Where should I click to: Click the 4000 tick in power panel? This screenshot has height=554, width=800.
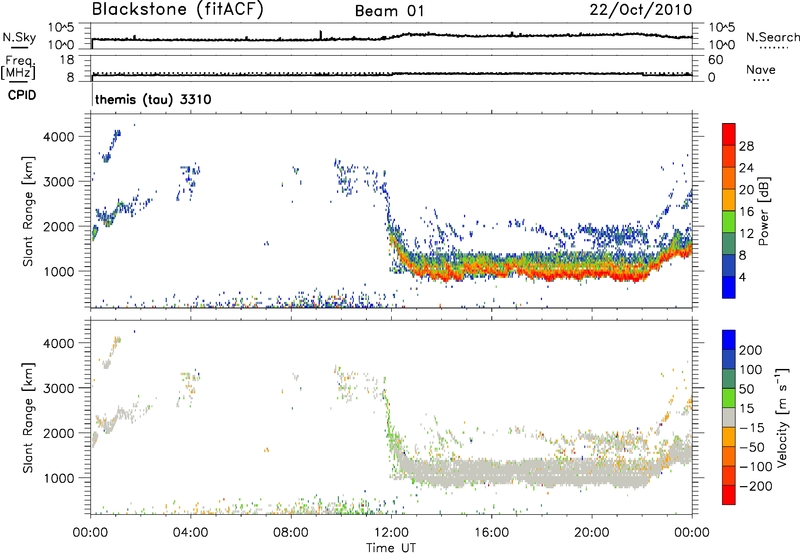pos(59,137)
